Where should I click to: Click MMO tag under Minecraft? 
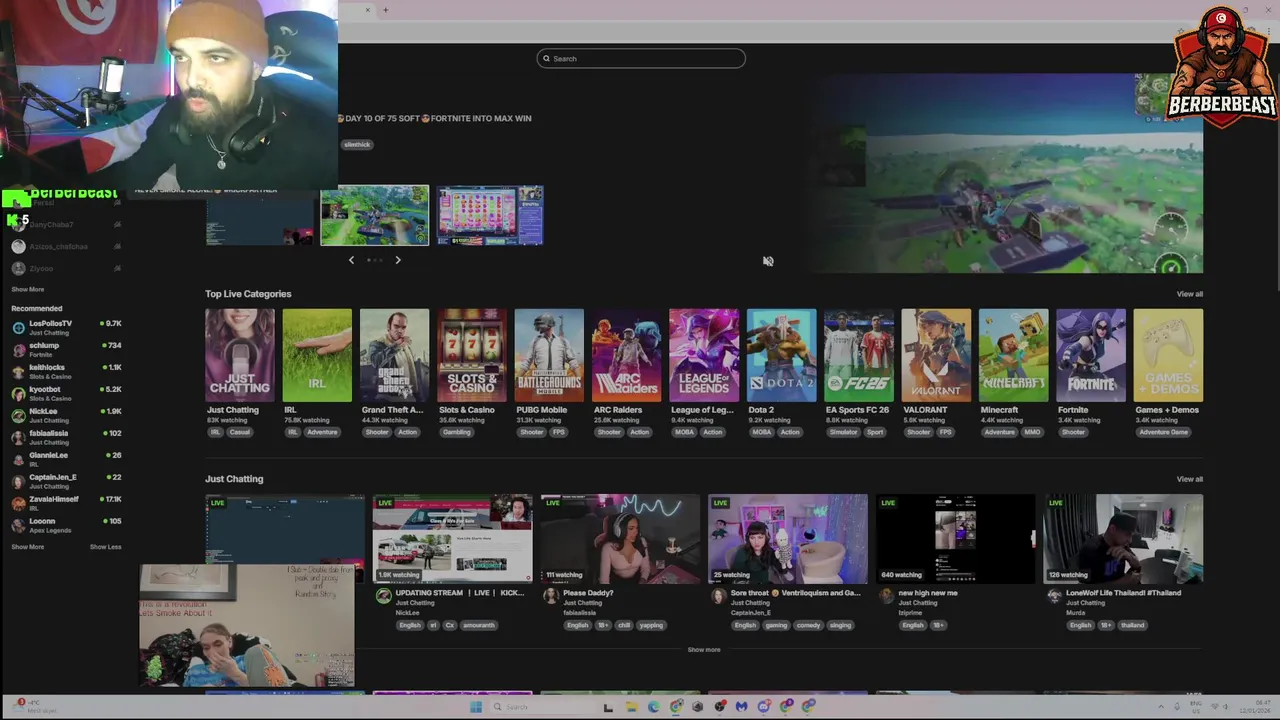click(1032, 432)
